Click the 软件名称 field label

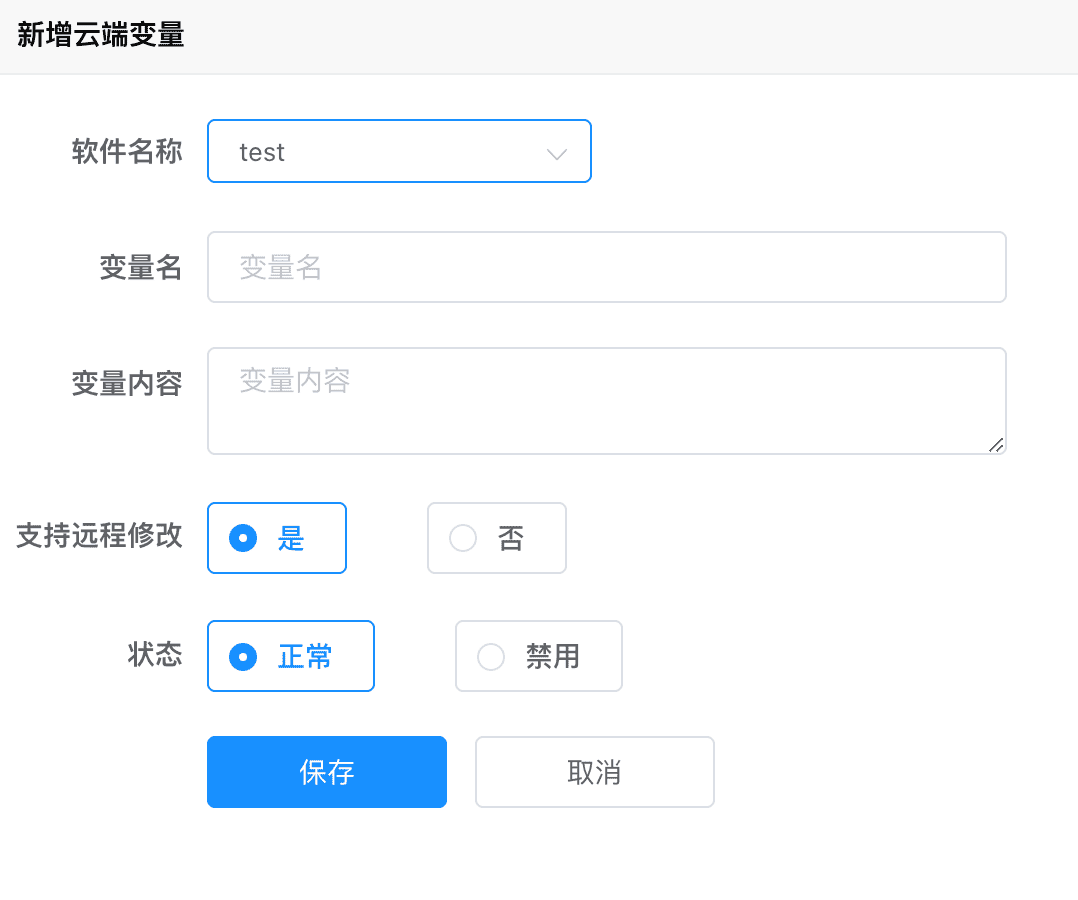(x=126, y=151)
